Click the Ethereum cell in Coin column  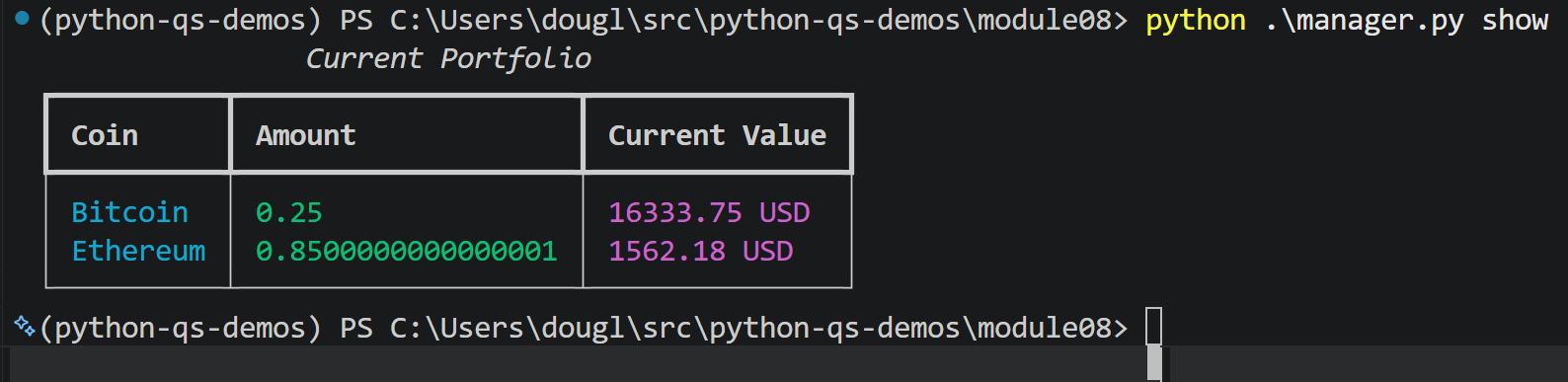coord(138,251)
